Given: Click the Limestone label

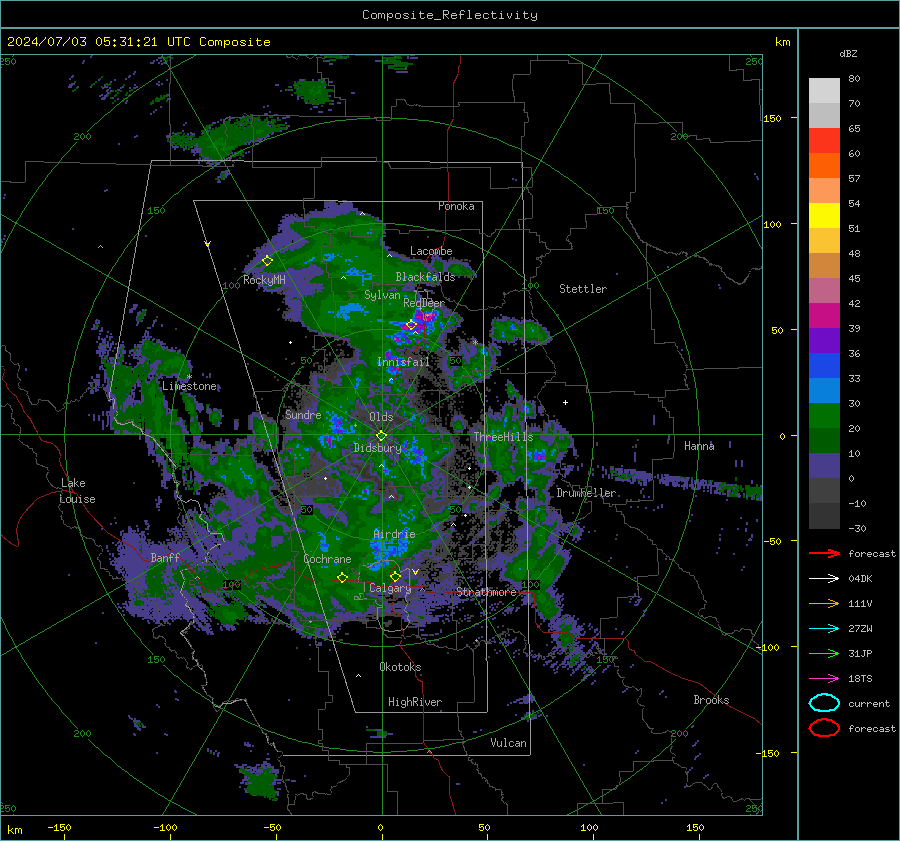Looking at the screenshot, I should (x=189, y=386).
